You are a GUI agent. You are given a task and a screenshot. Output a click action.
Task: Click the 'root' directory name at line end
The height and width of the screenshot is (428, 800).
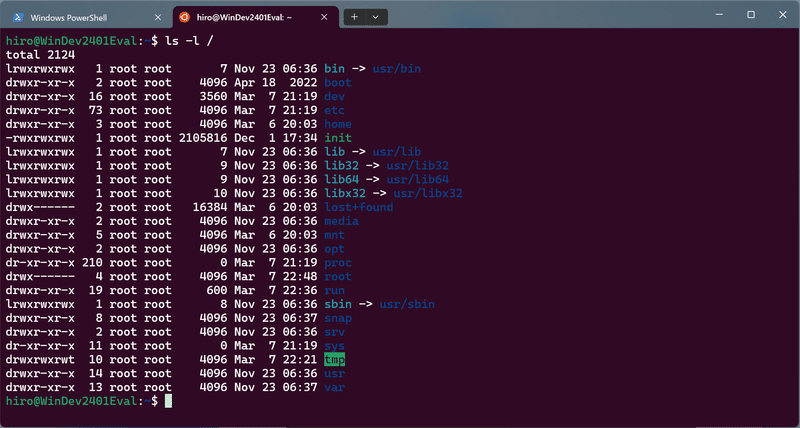pos(338,276)
